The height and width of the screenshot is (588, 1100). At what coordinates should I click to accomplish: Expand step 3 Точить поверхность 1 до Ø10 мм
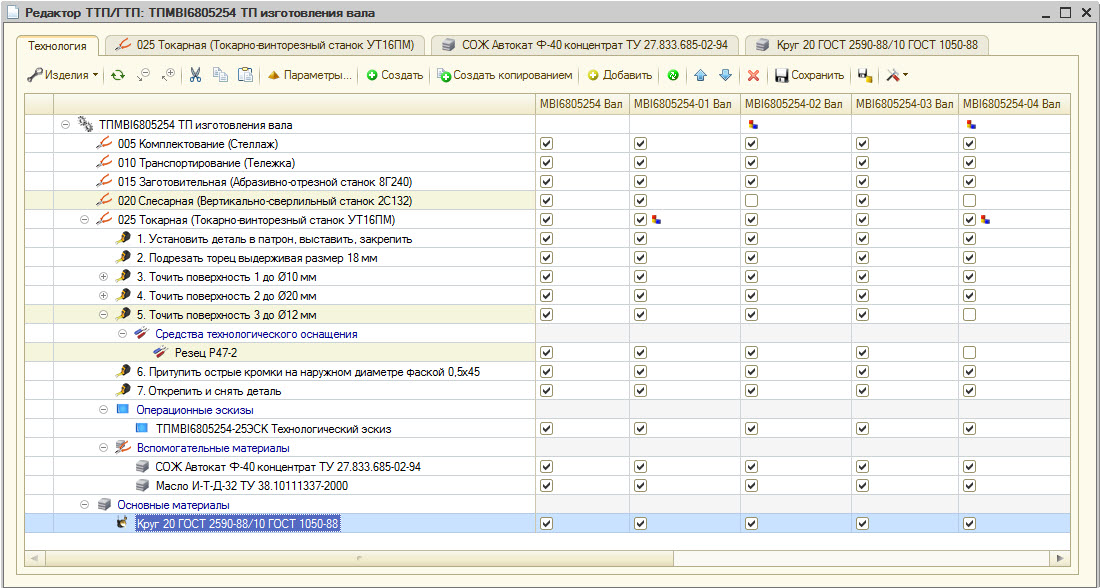tap(103, 277)
